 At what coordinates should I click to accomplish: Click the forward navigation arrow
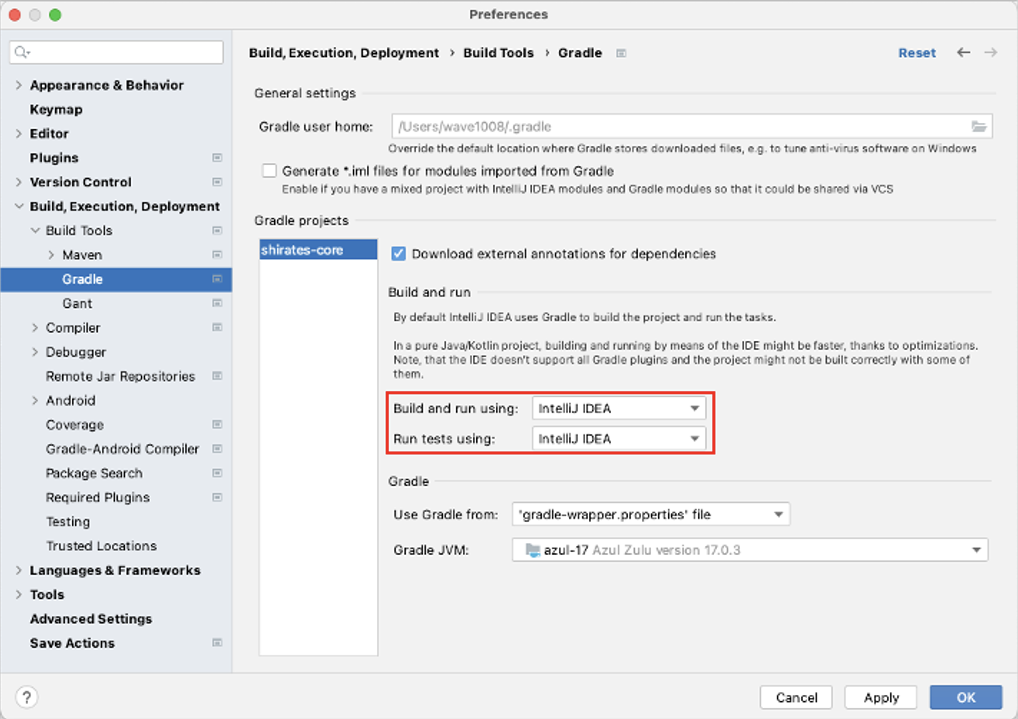click(990, 53)
